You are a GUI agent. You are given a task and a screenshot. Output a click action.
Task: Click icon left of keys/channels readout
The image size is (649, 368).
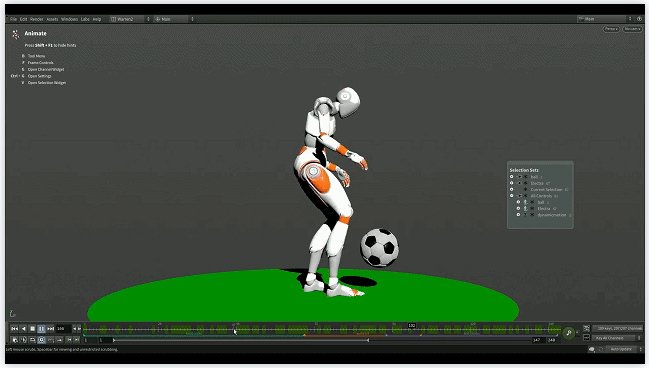587,329
